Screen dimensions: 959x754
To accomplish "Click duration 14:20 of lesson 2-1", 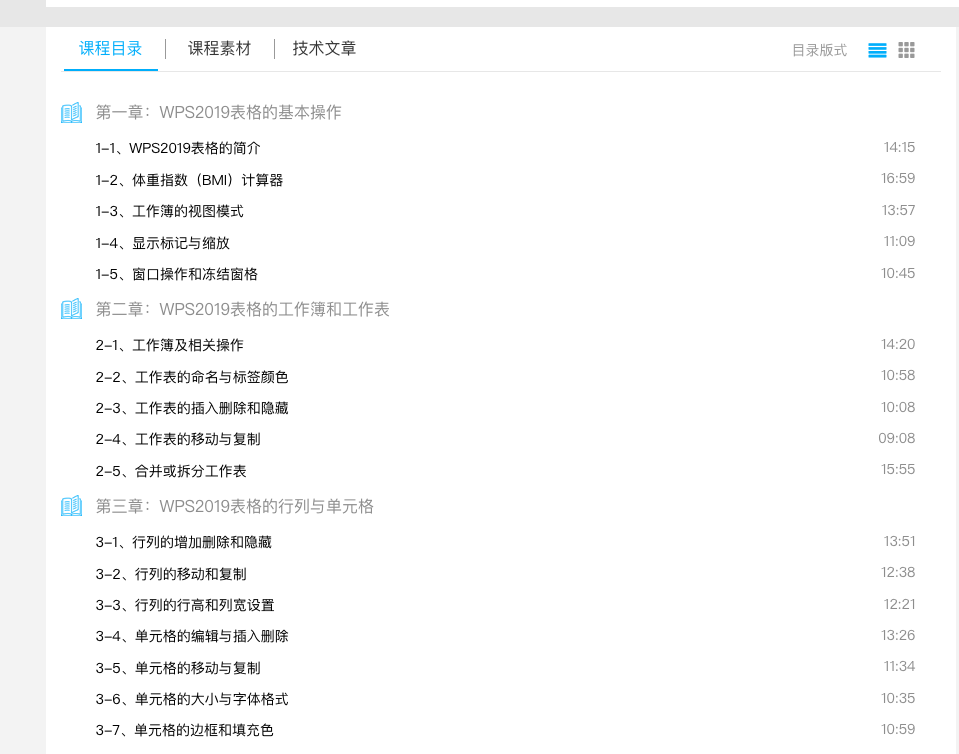I will click(x=898, y=344).
